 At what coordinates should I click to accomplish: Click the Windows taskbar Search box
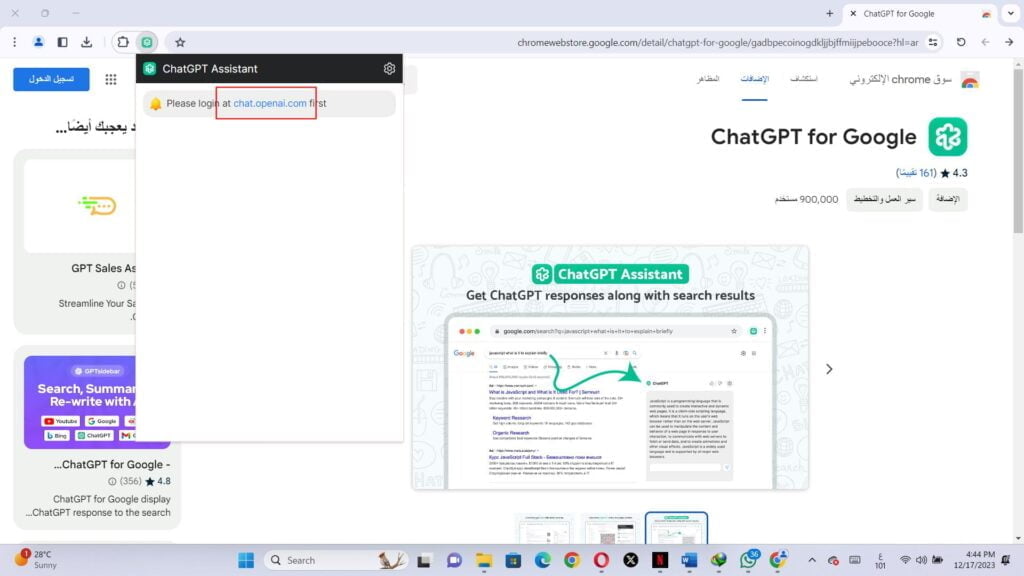point(330,560)
